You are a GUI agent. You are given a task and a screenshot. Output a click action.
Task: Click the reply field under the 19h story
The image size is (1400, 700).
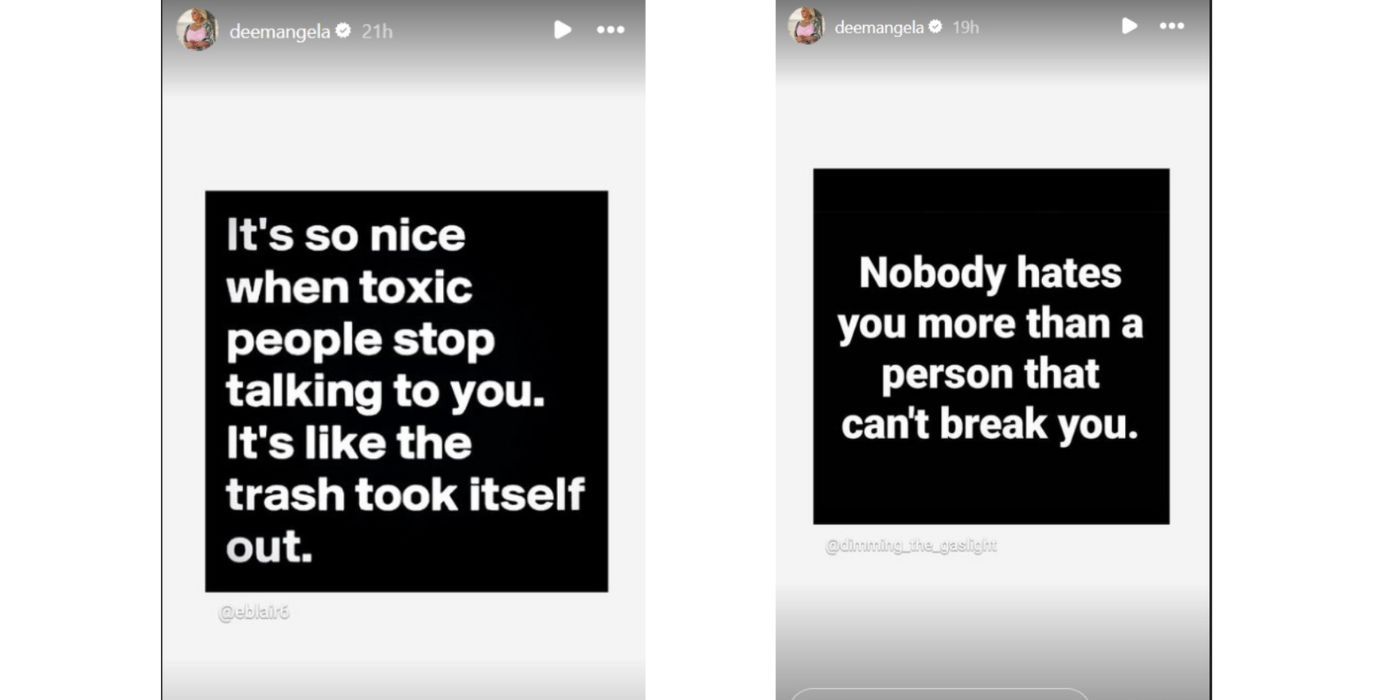940,693
